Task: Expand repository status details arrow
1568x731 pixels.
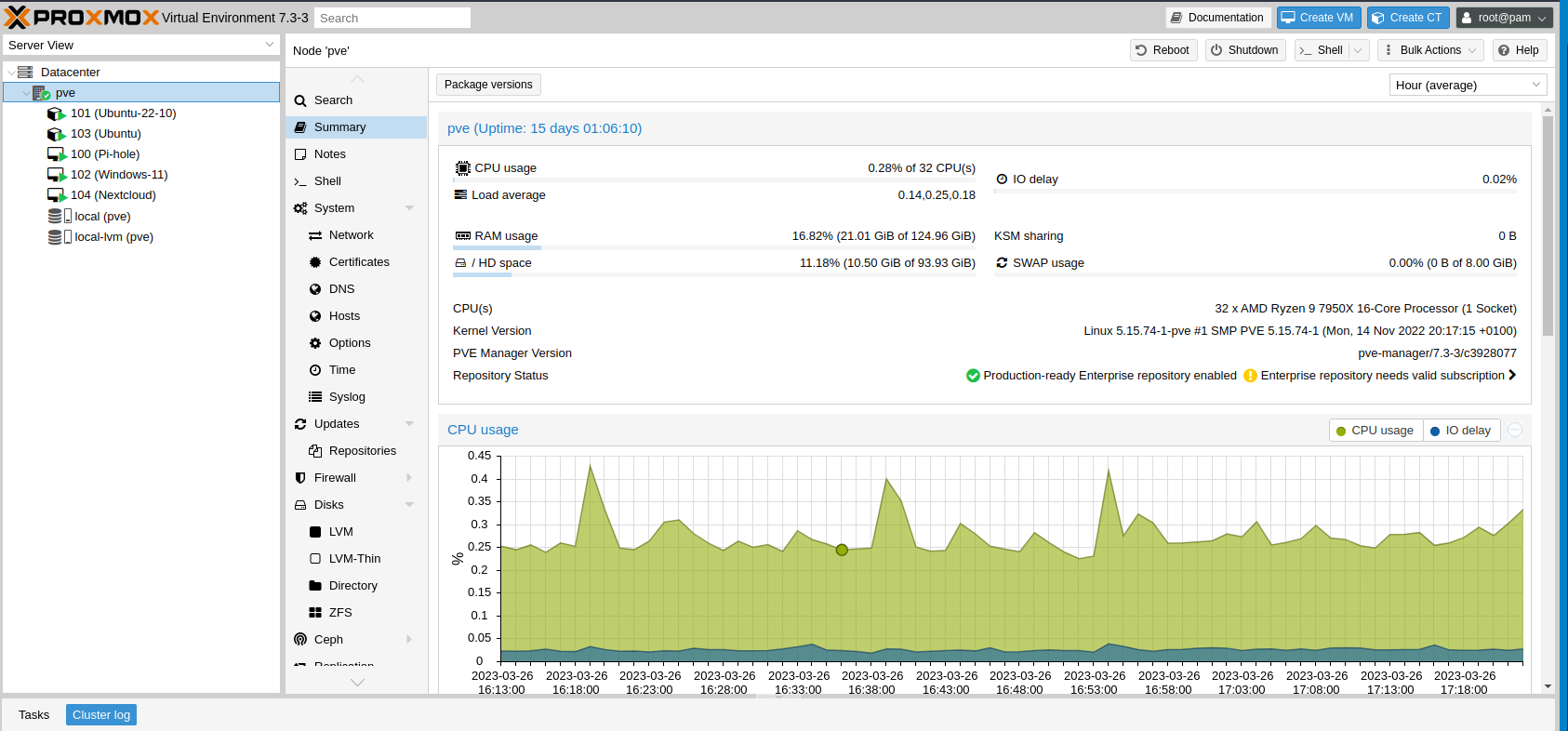Action: coord(1512,375)
